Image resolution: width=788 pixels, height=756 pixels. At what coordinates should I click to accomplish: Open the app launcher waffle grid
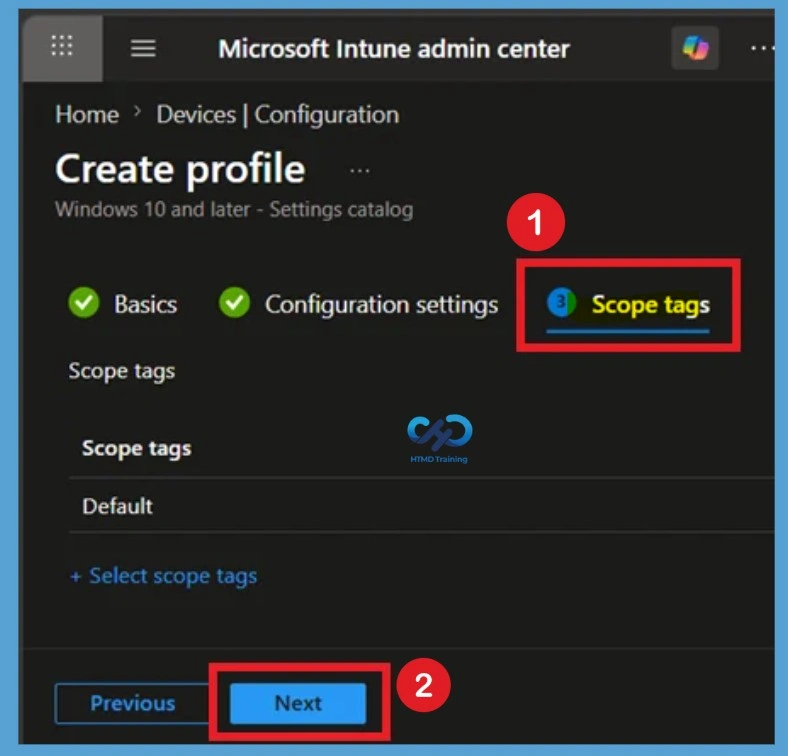(62, 47)
